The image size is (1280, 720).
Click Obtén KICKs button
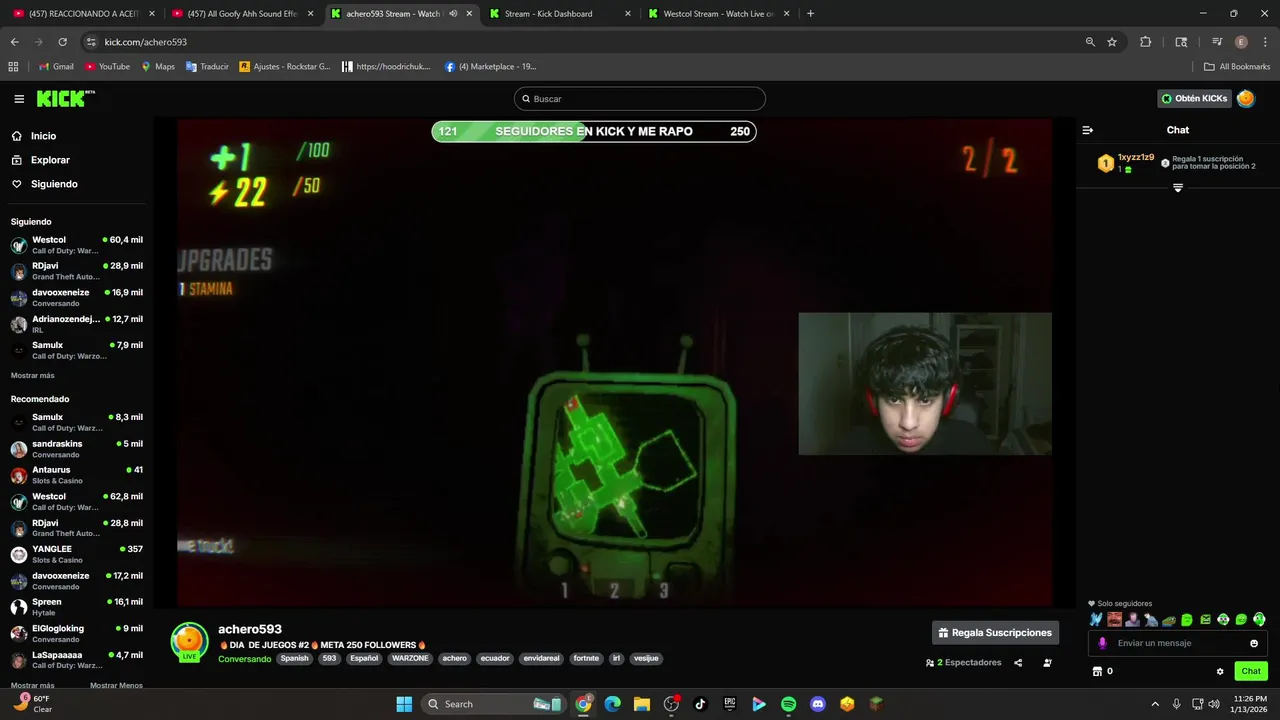(1194, 98)
